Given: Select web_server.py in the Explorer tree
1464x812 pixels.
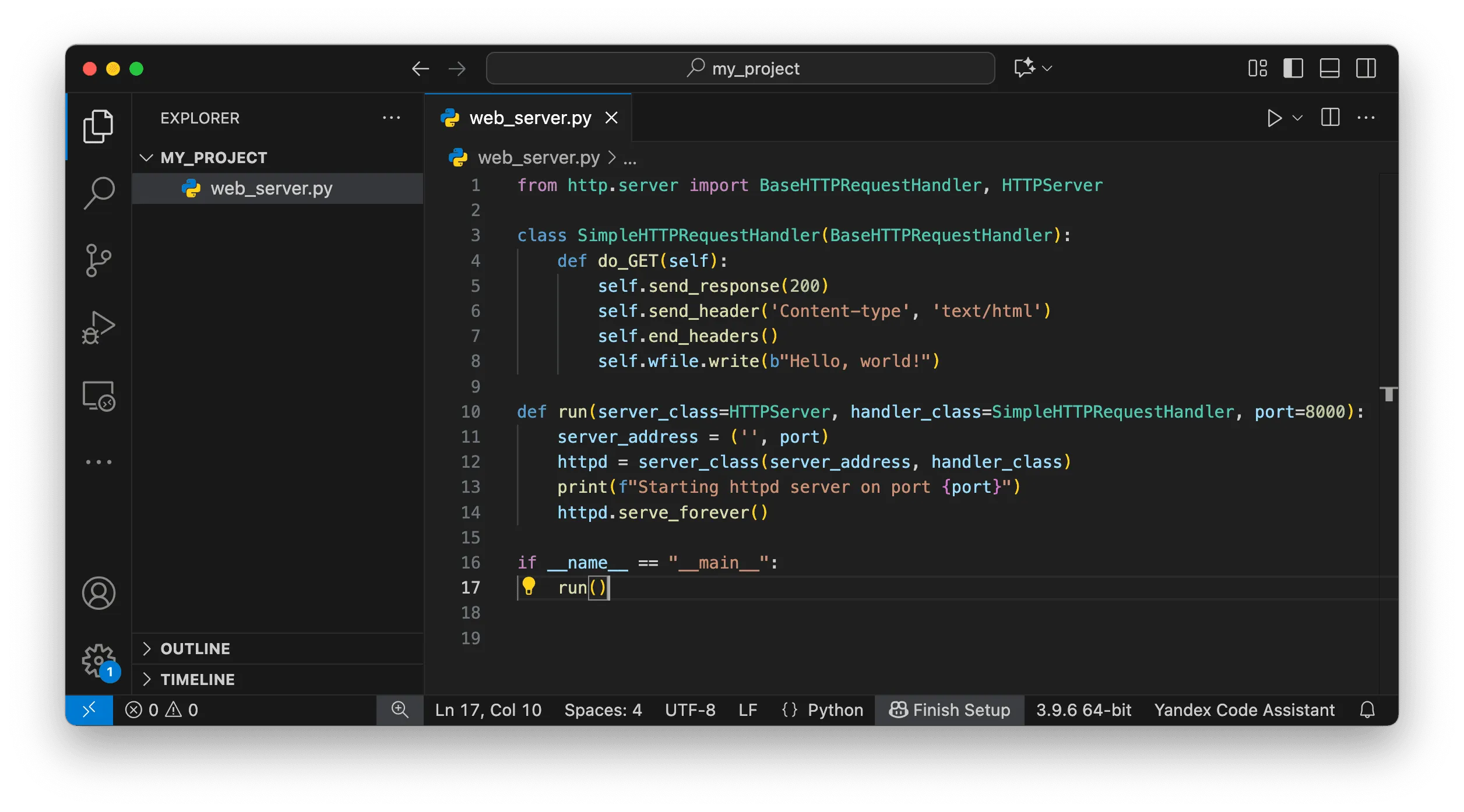Looking at the screenshot, I should point(271,189).
